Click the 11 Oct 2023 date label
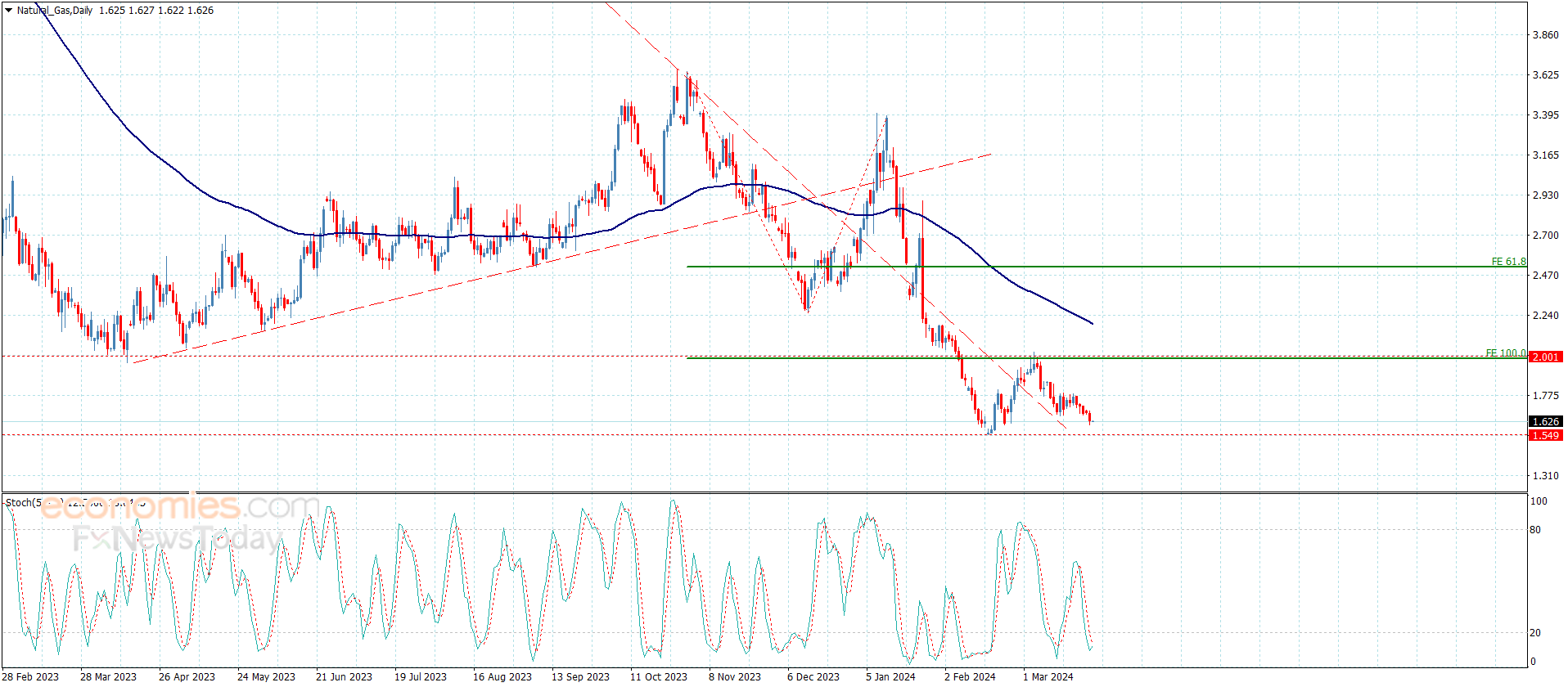The width and height of the screenshot is (1568, 687). pos(659,676)
